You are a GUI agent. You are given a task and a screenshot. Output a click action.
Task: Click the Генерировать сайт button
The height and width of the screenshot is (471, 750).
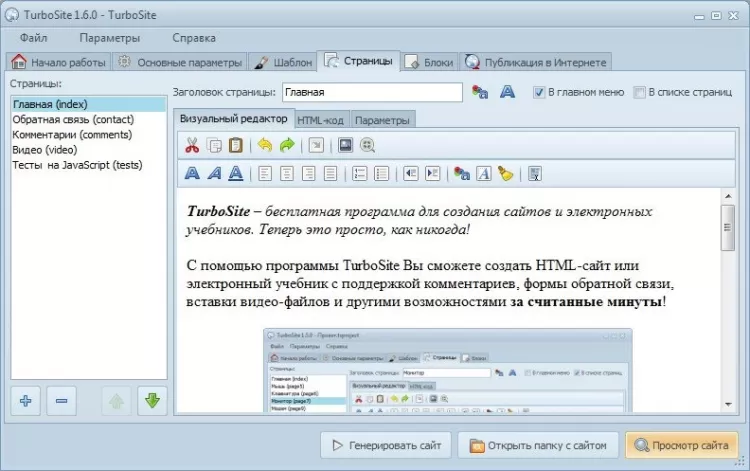point(386,445)
